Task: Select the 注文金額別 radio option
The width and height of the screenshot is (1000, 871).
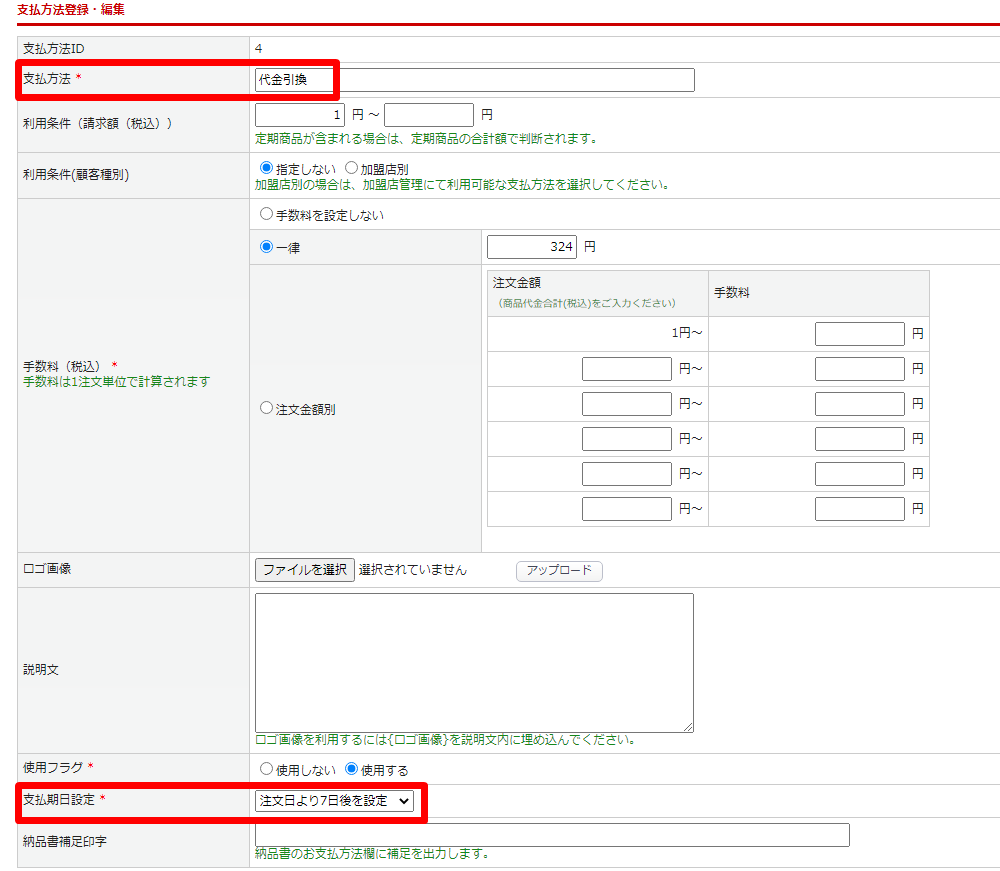Action: pos(266,409)
